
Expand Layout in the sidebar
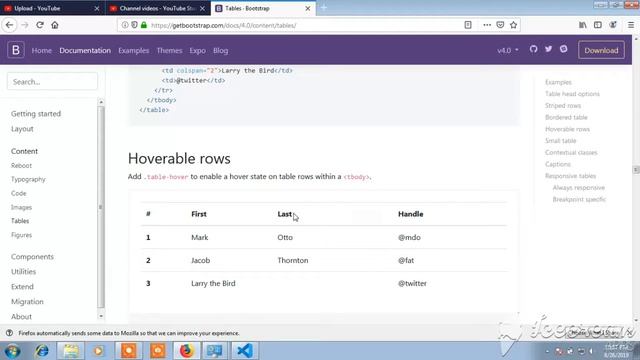coord(22,129)
